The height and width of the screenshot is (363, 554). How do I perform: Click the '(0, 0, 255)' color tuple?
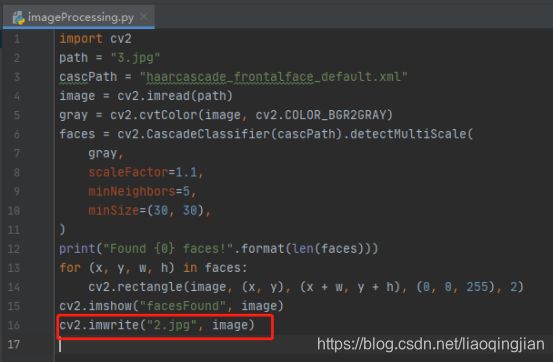[x=456, y=287]
